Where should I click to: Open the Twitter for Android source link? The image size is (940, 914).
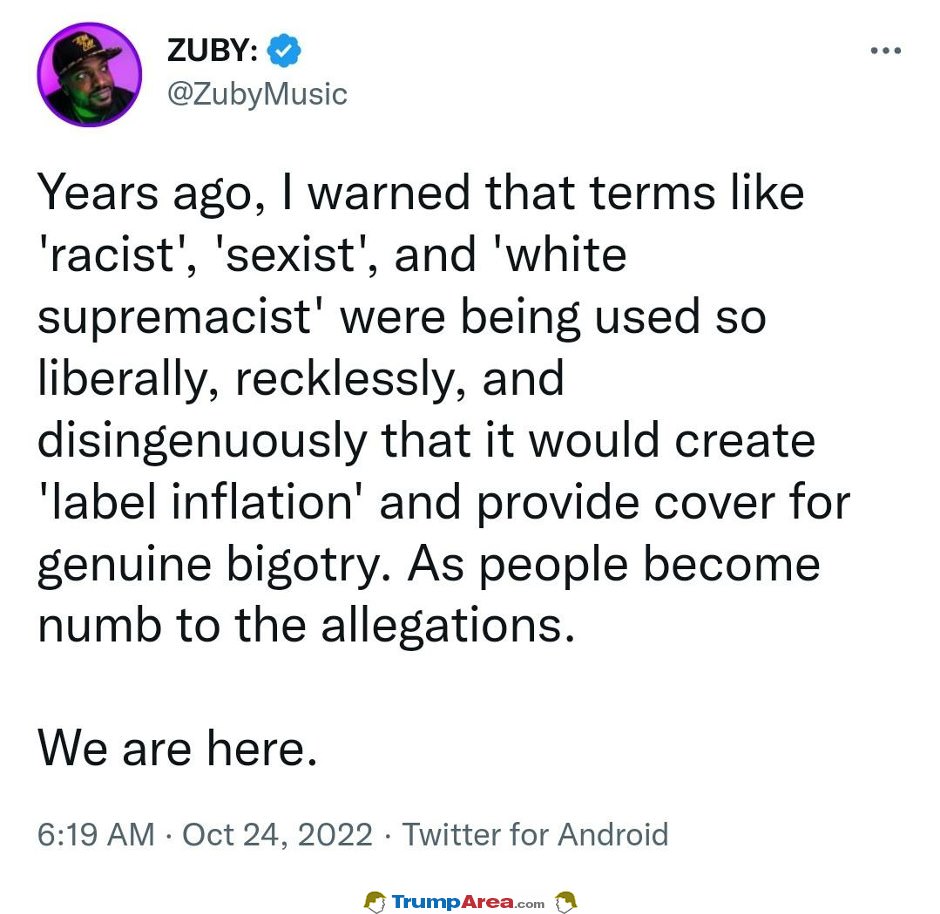tap(535, 834)
